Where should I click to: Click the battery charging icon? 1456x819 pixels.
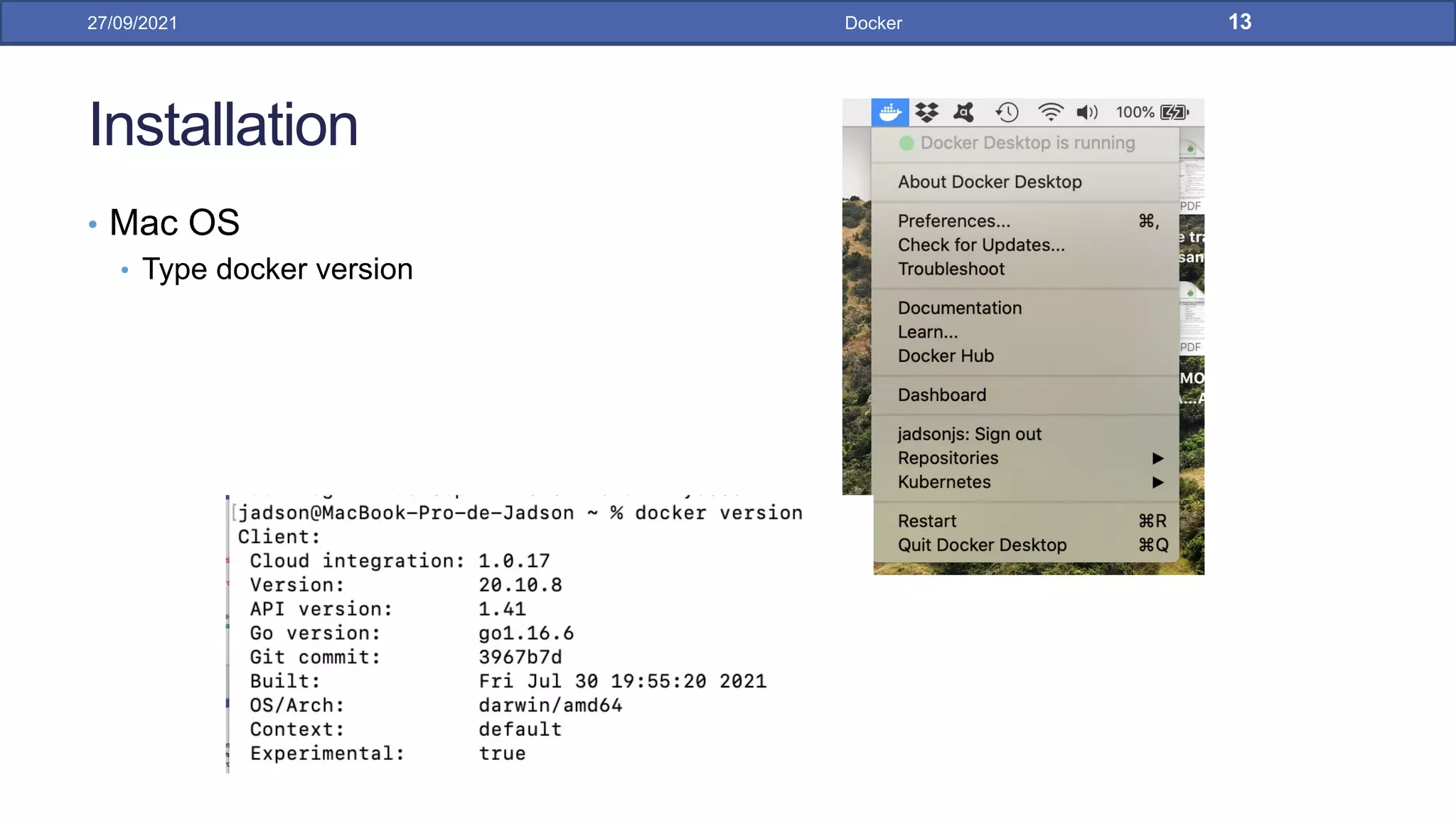(x=1174, y=112)
